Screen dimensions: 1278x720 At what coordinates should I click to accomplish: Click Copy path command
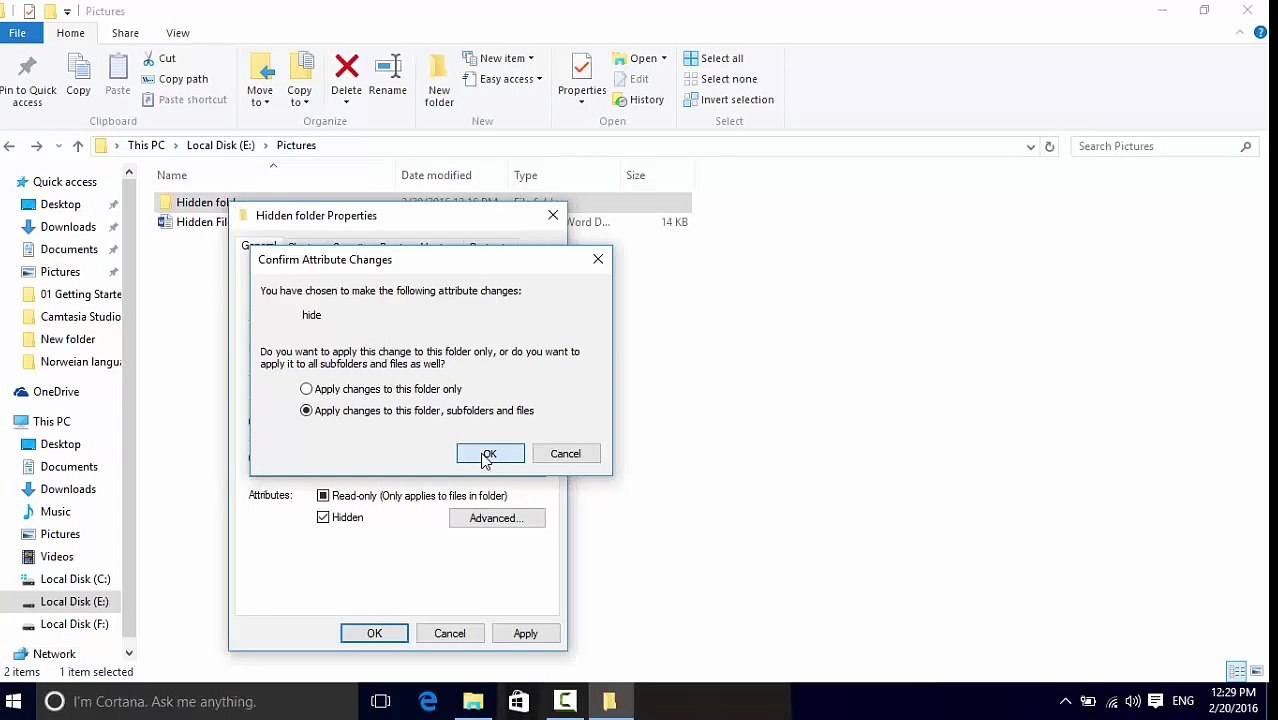[x=175, y=79]
